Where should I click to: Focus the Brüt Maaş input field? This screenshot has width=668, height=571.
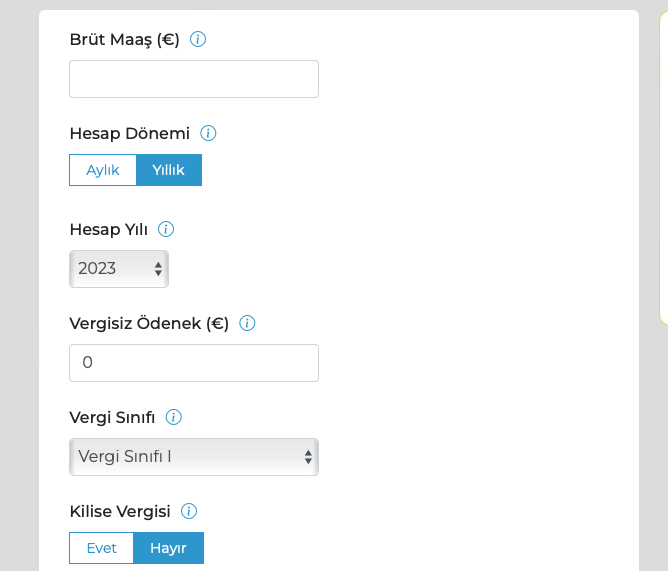coord(194,79)
